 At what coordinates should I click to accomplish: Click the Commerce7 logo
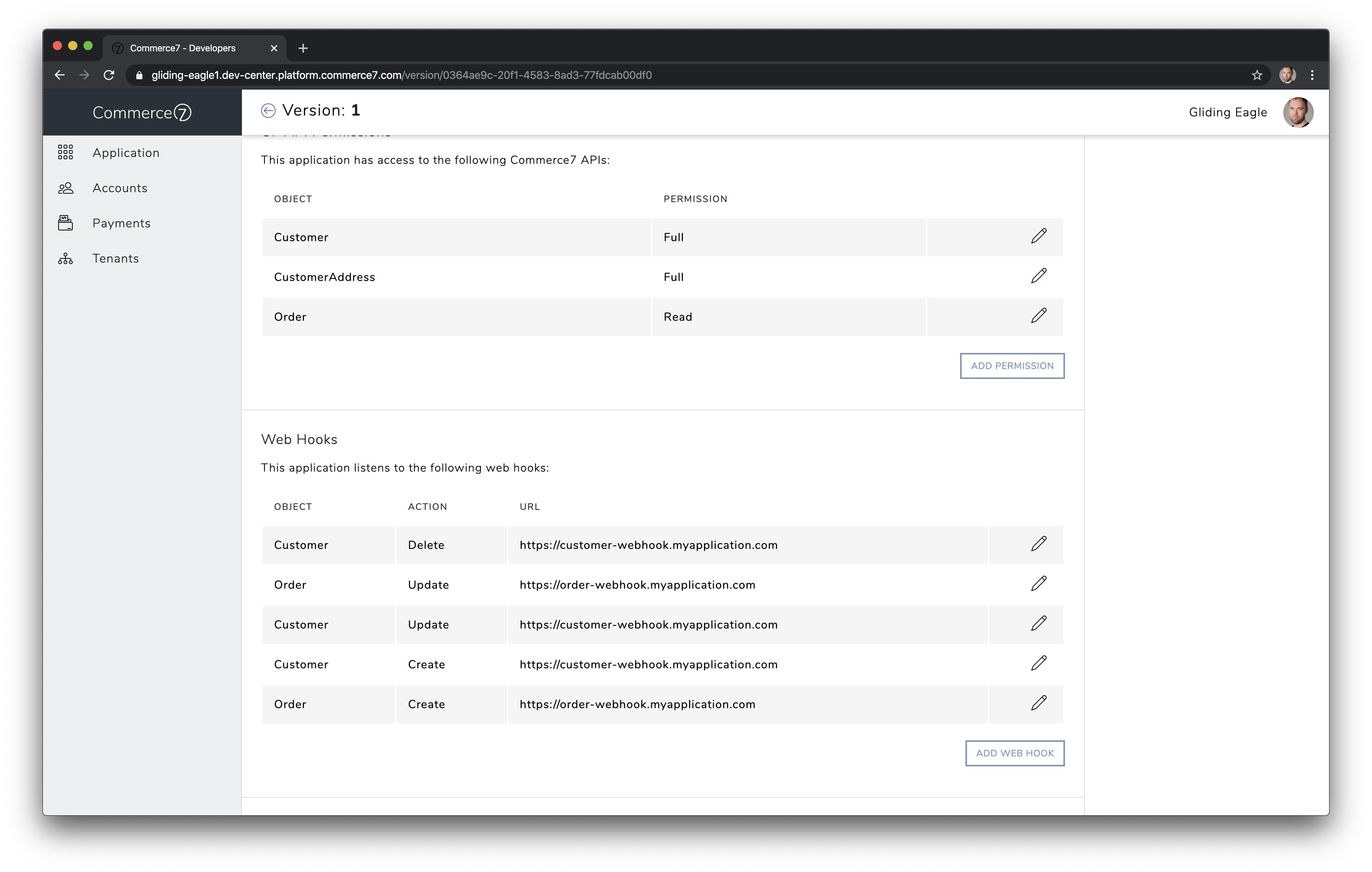pyautogui.click(x=142, y=113)
